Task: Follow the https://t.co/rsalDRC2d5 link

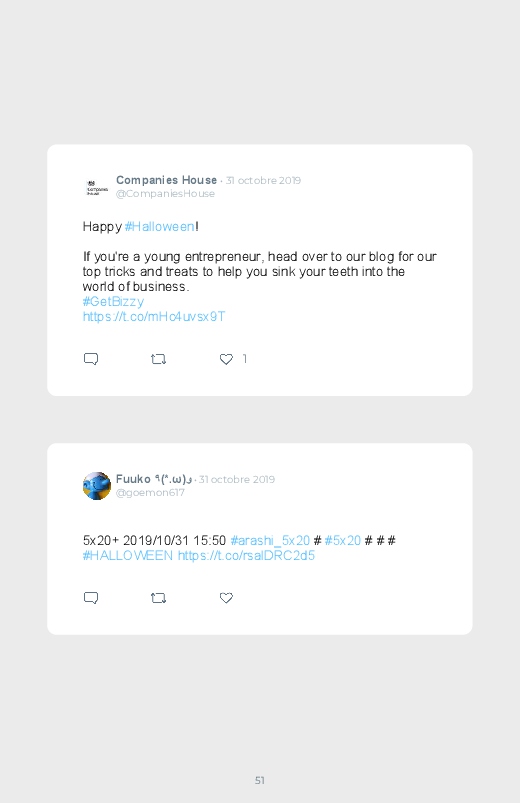Action: click(x=246, y=556)
